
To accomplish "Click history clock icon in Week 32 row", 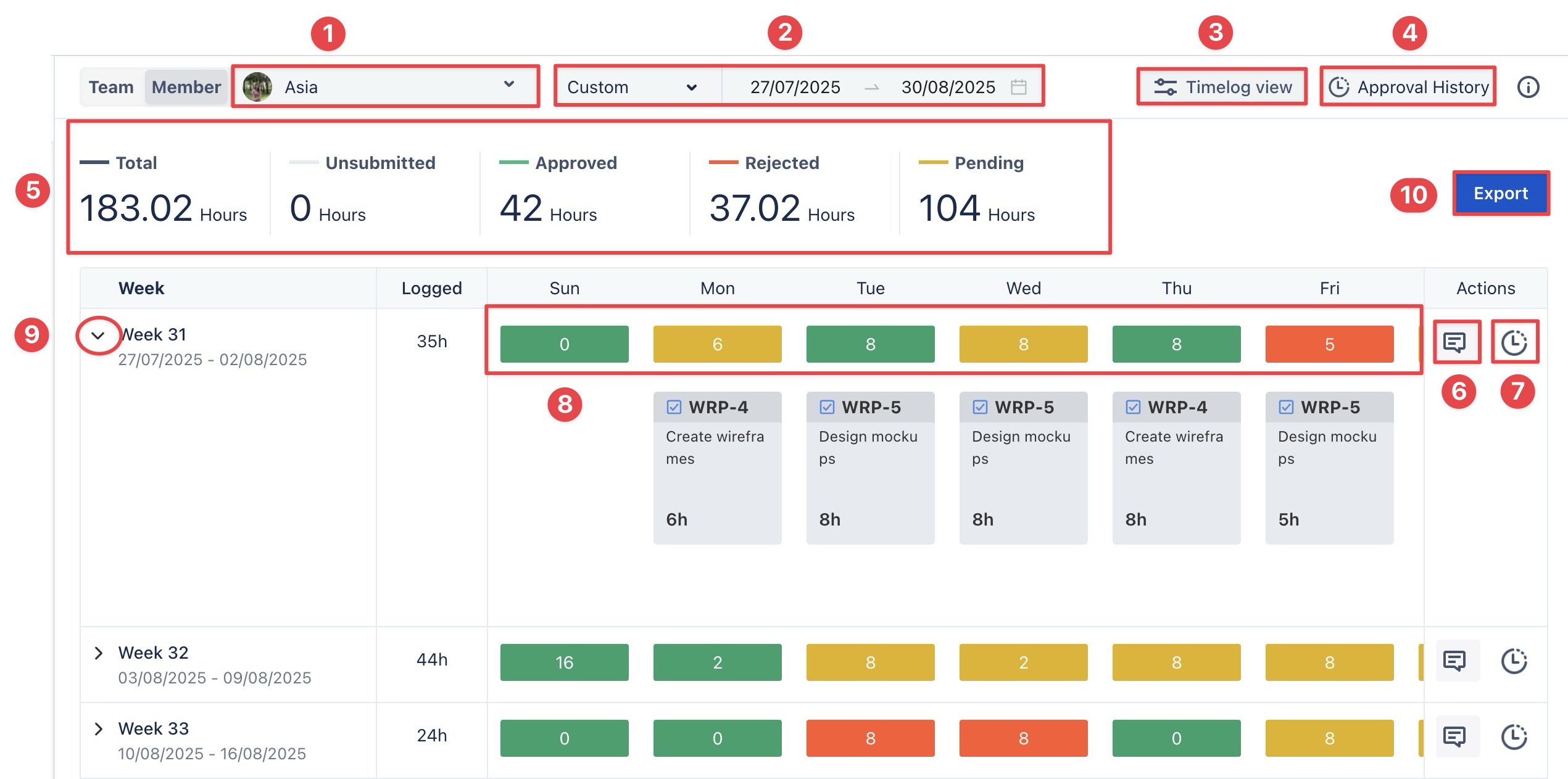I will pyautogui.click(x=1514, y=661).
